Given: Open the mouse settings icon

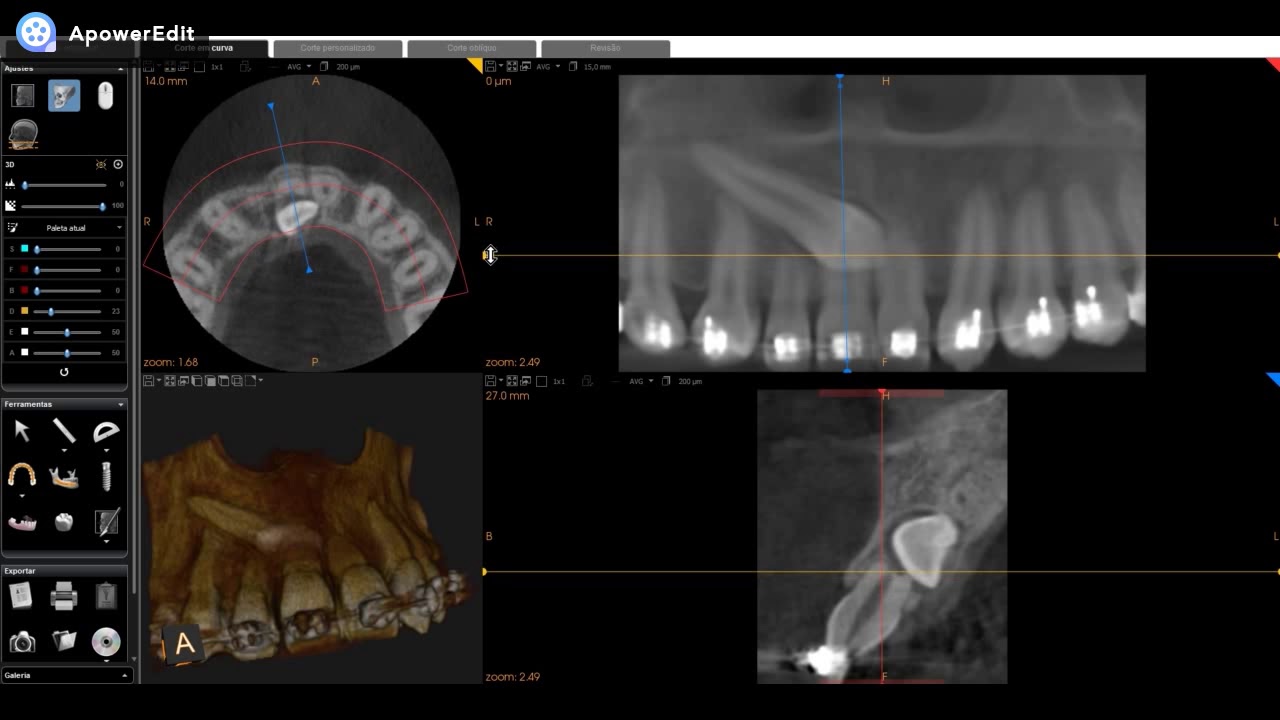Looking at the screenshot, I should click(x=105, y=96).
